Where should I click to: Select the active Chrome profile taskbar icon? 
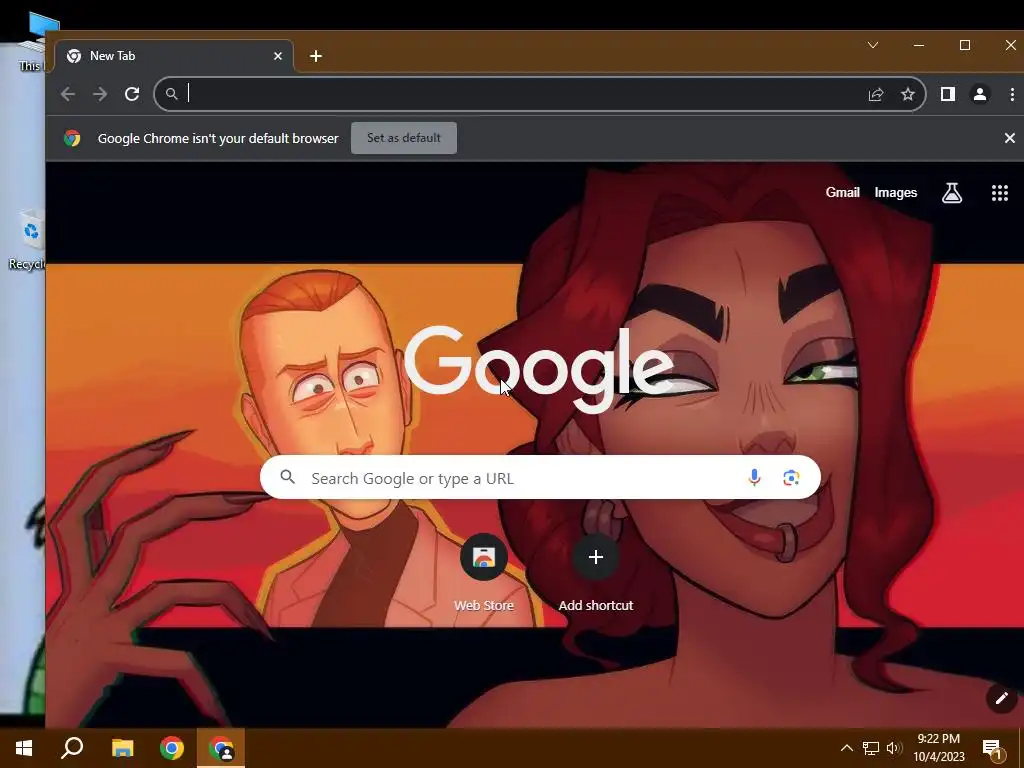pyautogui.click(x=221, y=748)
